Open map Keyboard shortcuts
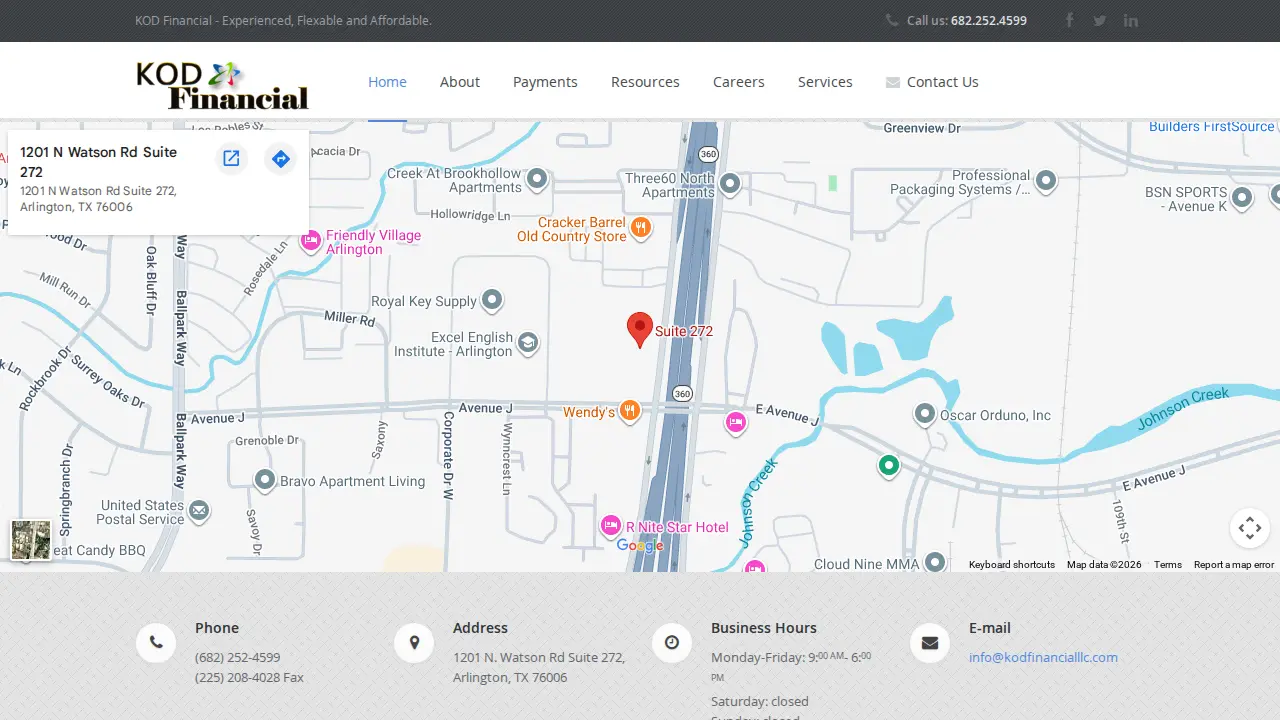Screen dimensions: 1280x720 tap(1012, 565)
